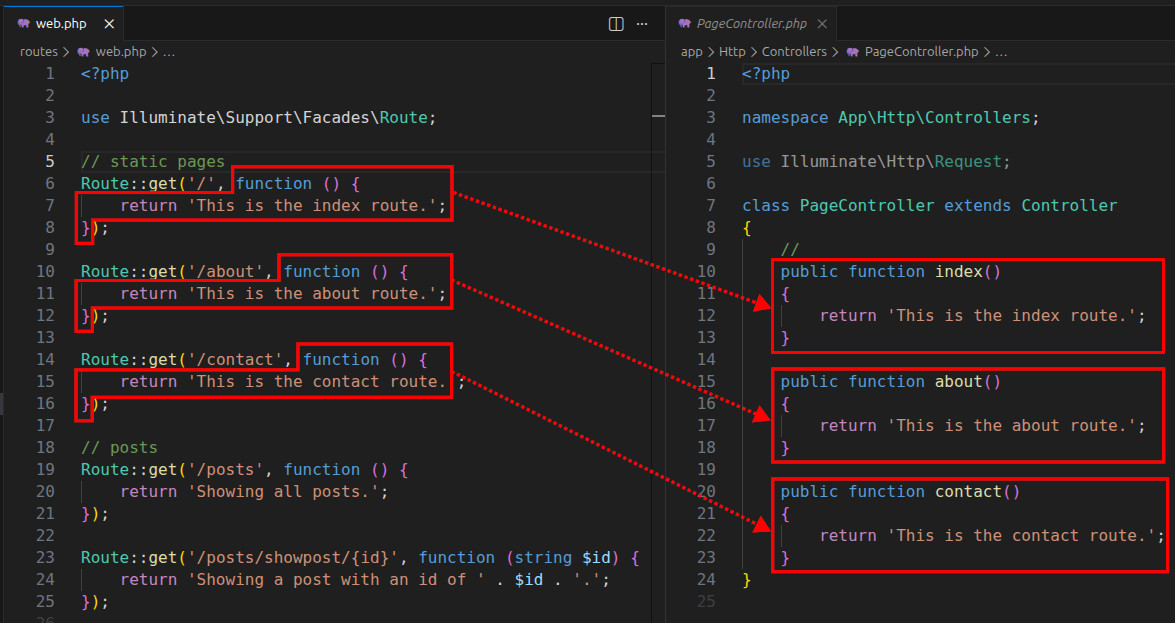Click the PHP file icon in web.php tab
The height and width of the screenshot is (623, 1175).
tap(23, 23)
